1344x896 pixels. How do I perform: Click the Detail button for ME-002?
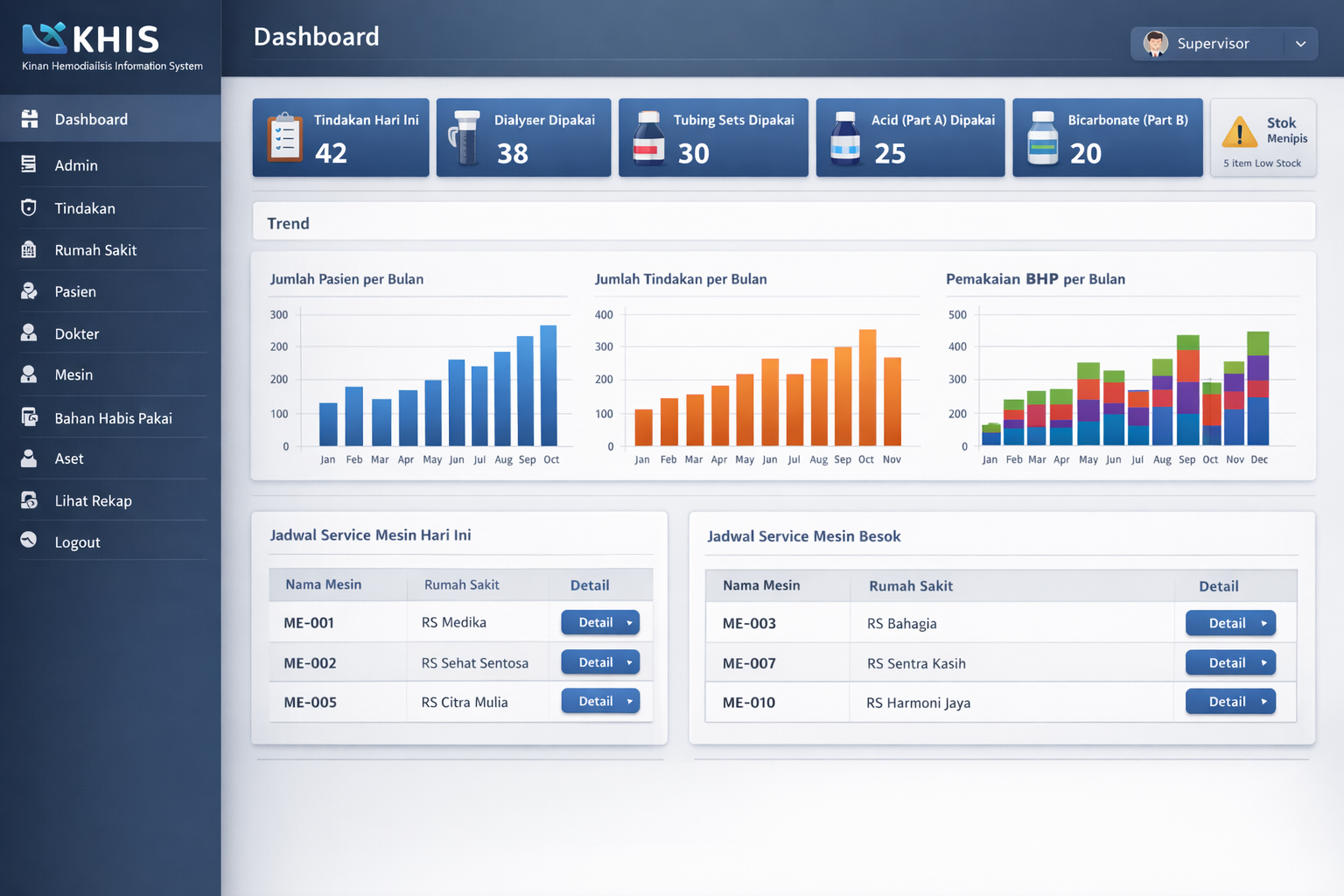600,661
